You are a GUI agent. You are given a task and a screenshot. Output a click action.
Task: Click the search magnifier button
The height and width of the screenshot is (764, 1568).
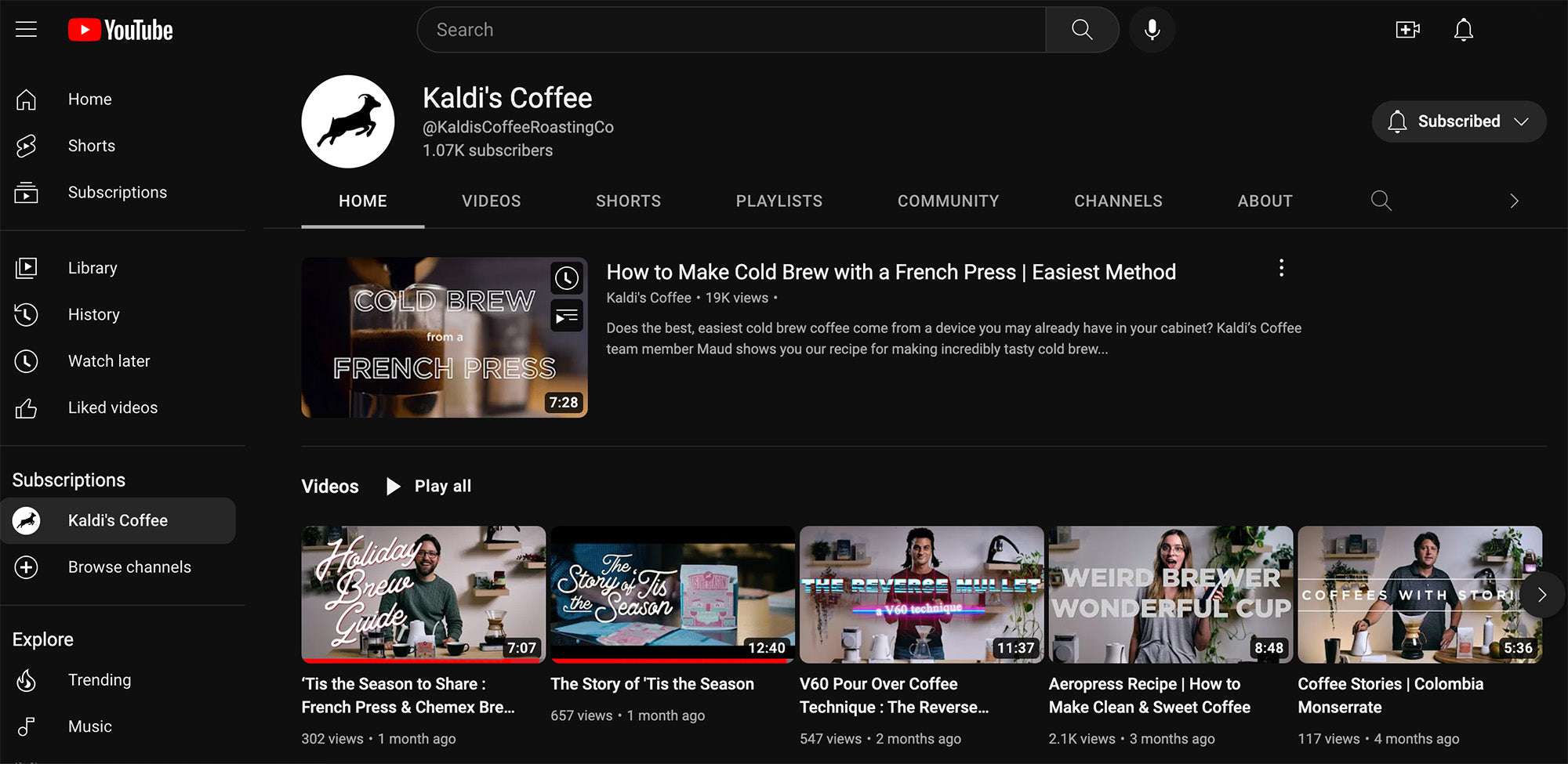1082,30
